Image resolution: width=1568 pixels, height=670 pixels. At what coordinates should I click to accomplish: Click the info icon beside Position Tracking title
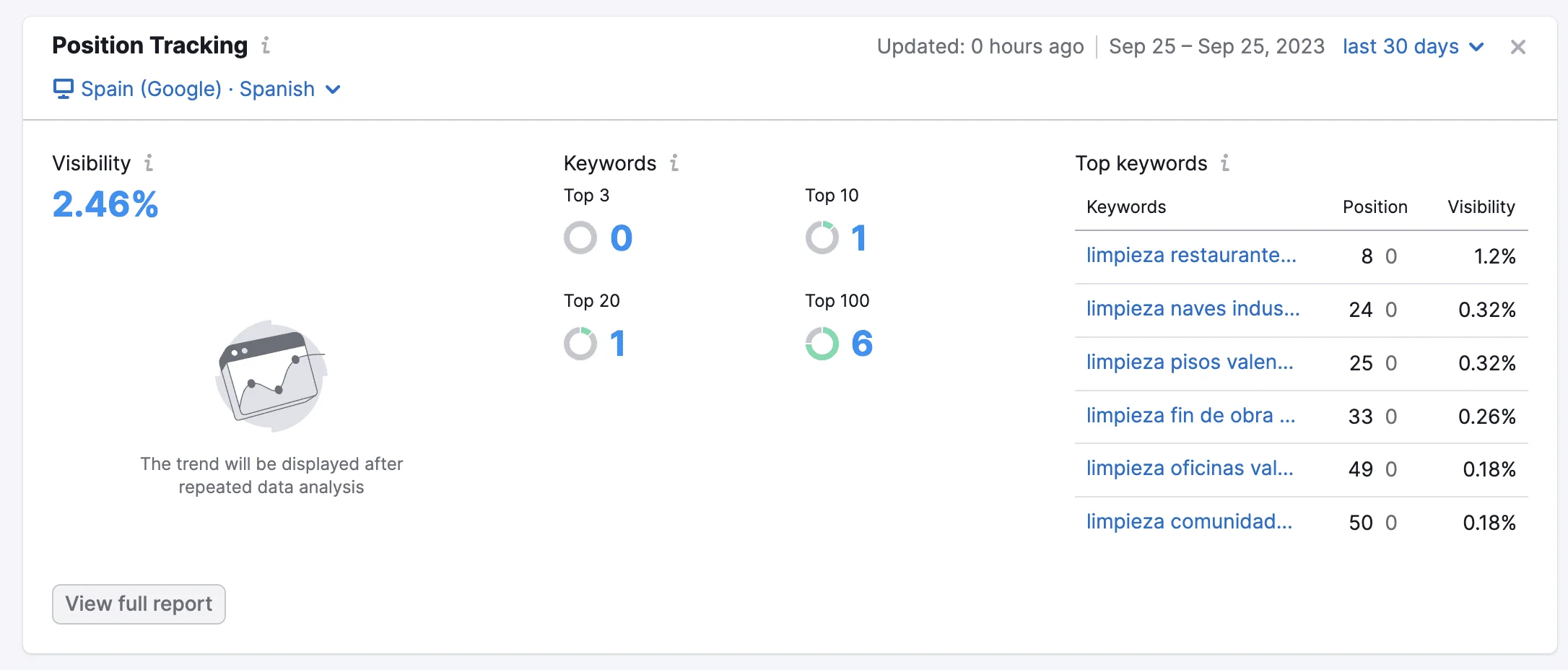pos(266,45)
